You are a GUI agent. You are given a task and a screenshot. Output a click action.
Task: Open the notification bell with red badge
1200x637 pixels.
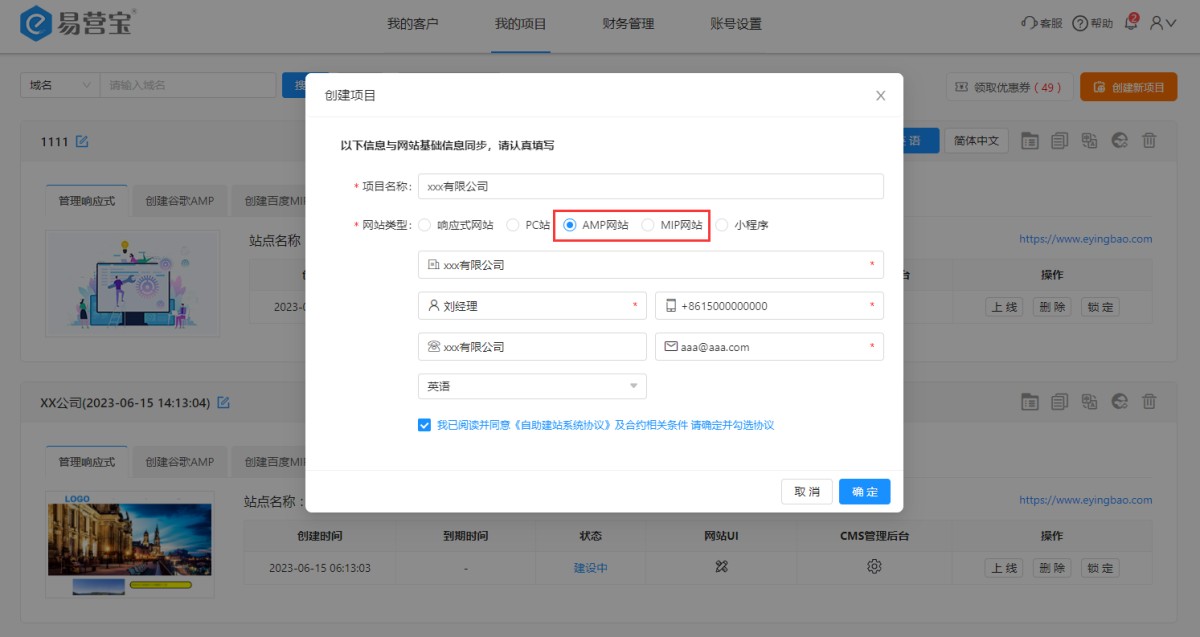(1132, 23)
